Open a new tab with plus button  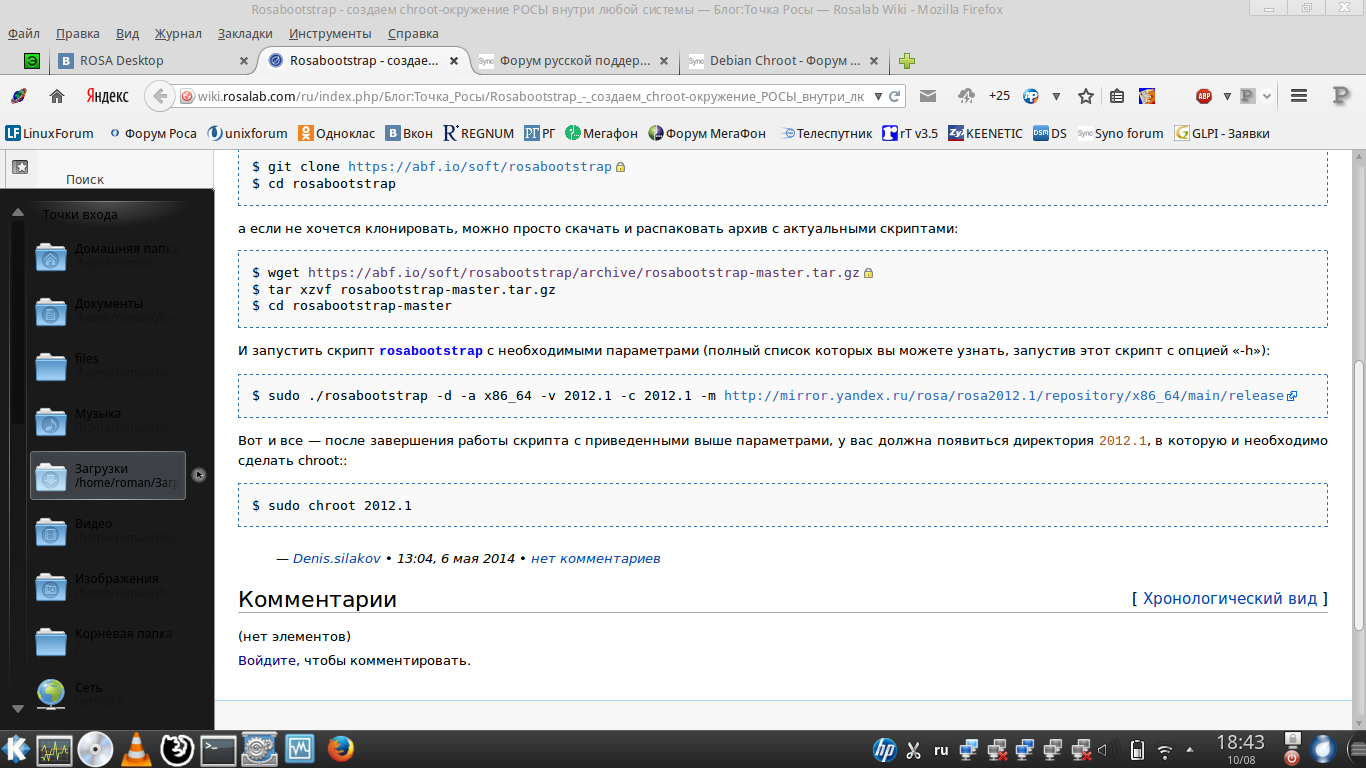click(907, 61)
